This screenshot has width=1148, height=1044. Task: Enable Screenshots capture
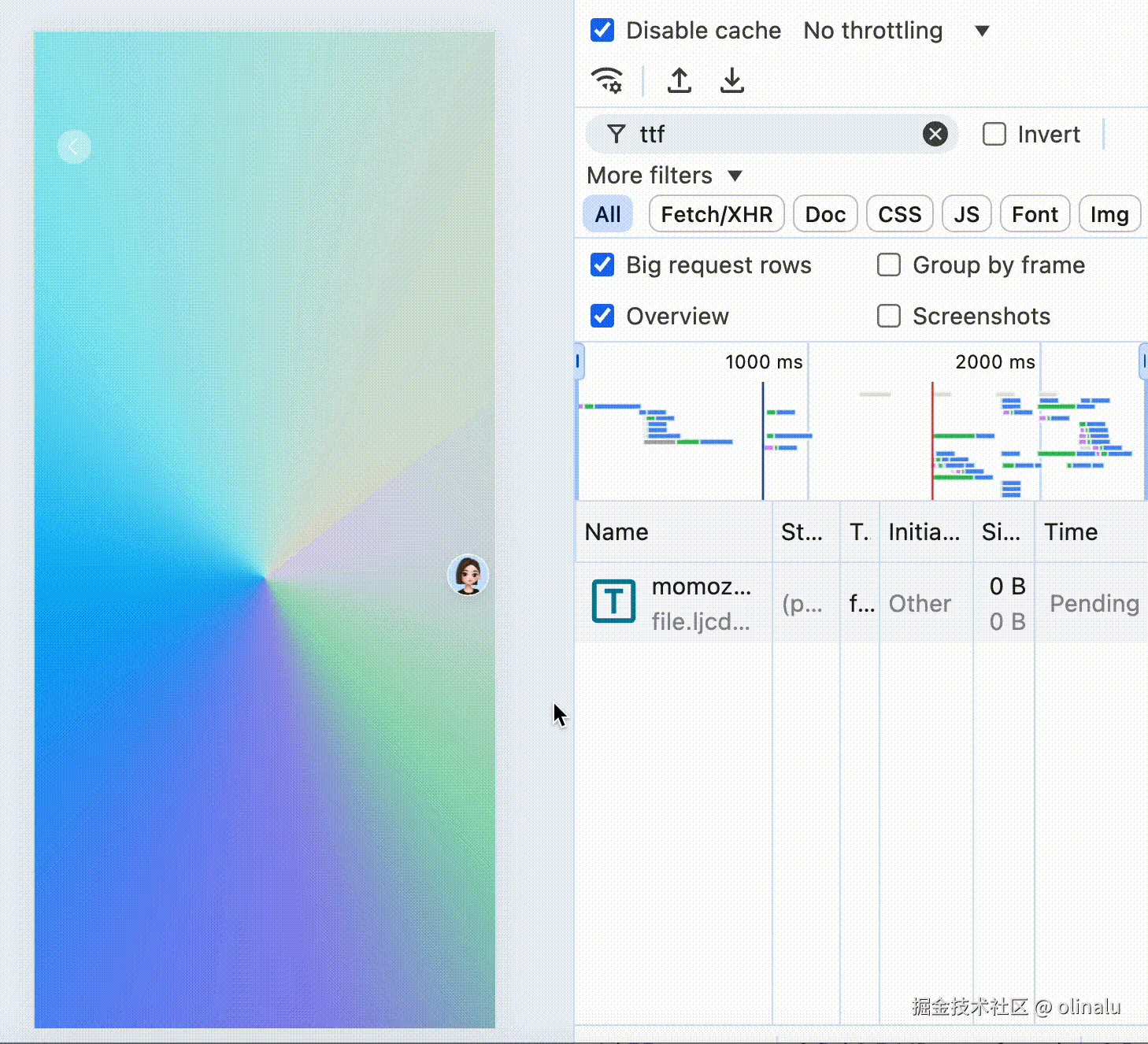point(889,317)
